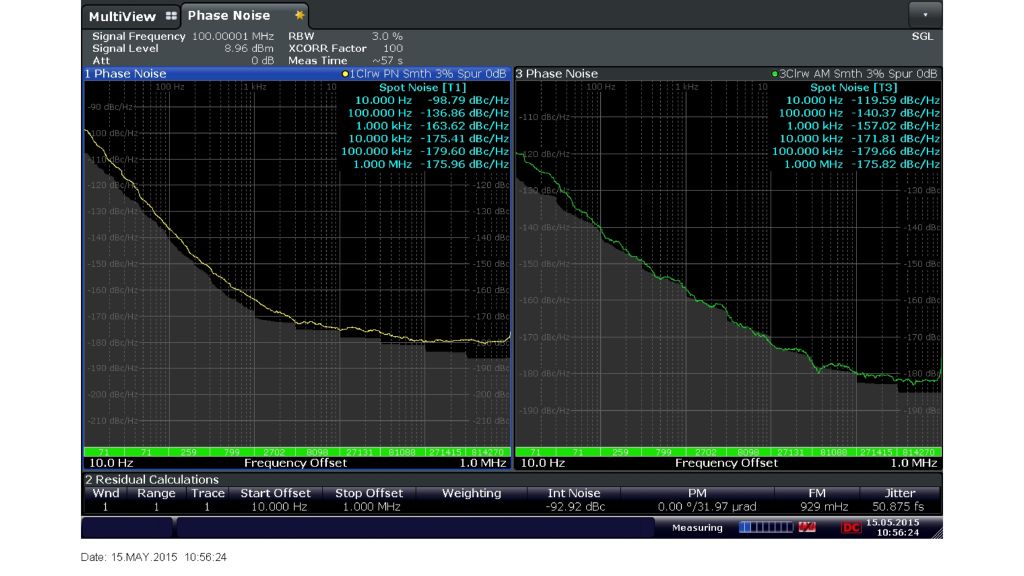Select the 2 Residual Calculations header
This screenshot has width=1024, height=576.
pyautogui.click(x=151, y=480)
